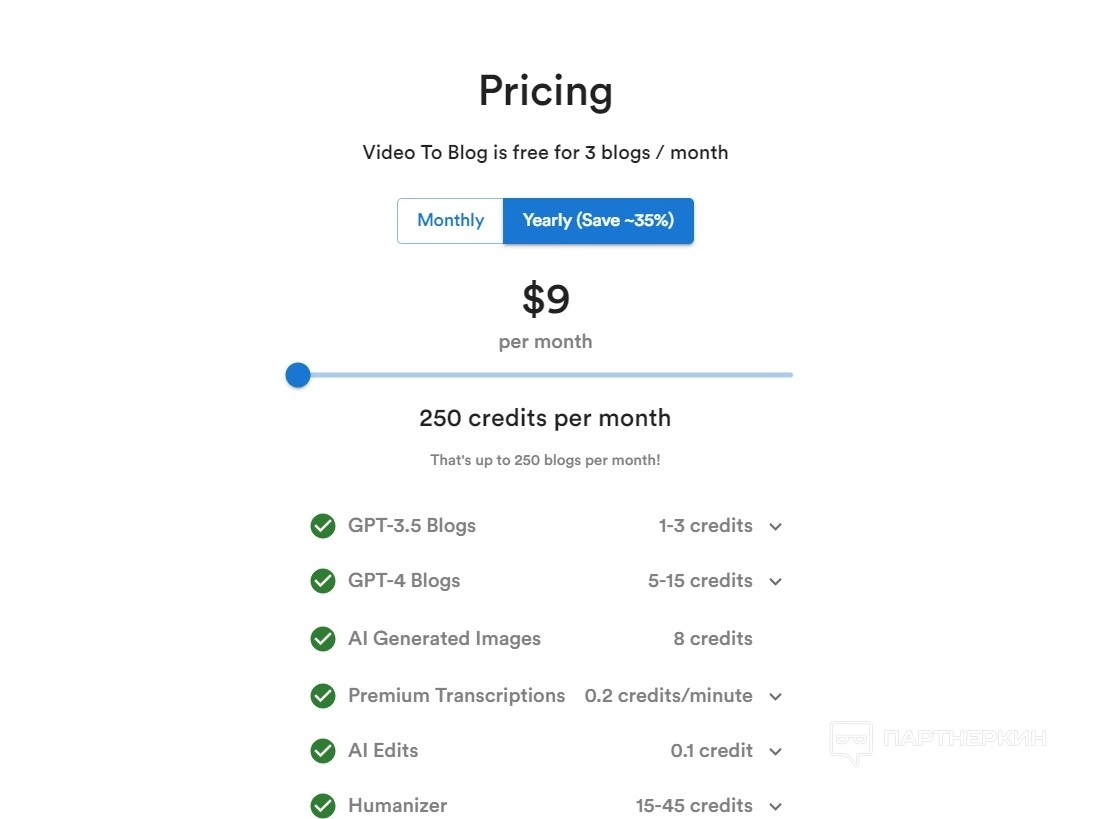The image size is (1098, 819).
Task: Click the 250 credits per month text
Action: pyautogui.click(x=545, y=418)
